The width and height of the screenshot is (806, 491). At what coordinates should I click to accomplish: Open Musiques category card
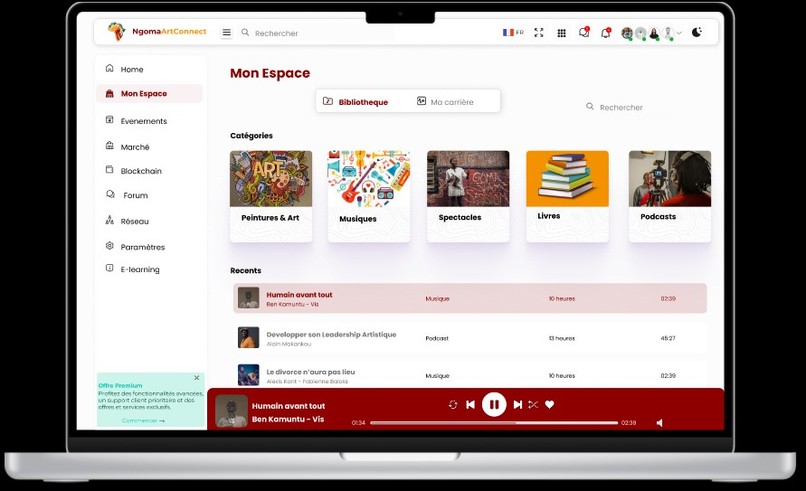[369, 196]
